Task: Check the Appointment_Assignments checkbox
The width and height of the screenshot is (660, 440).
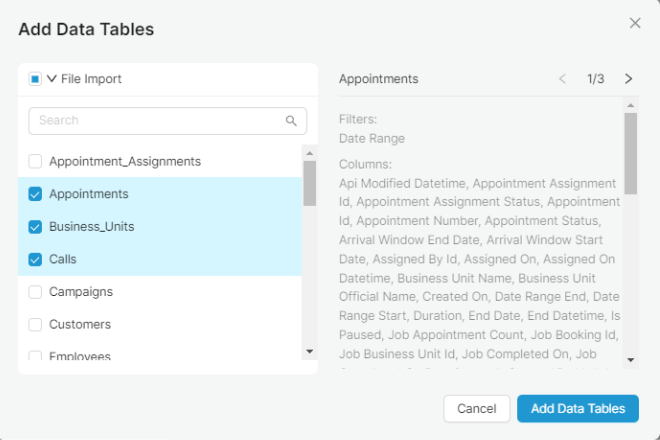Action: 35,161
